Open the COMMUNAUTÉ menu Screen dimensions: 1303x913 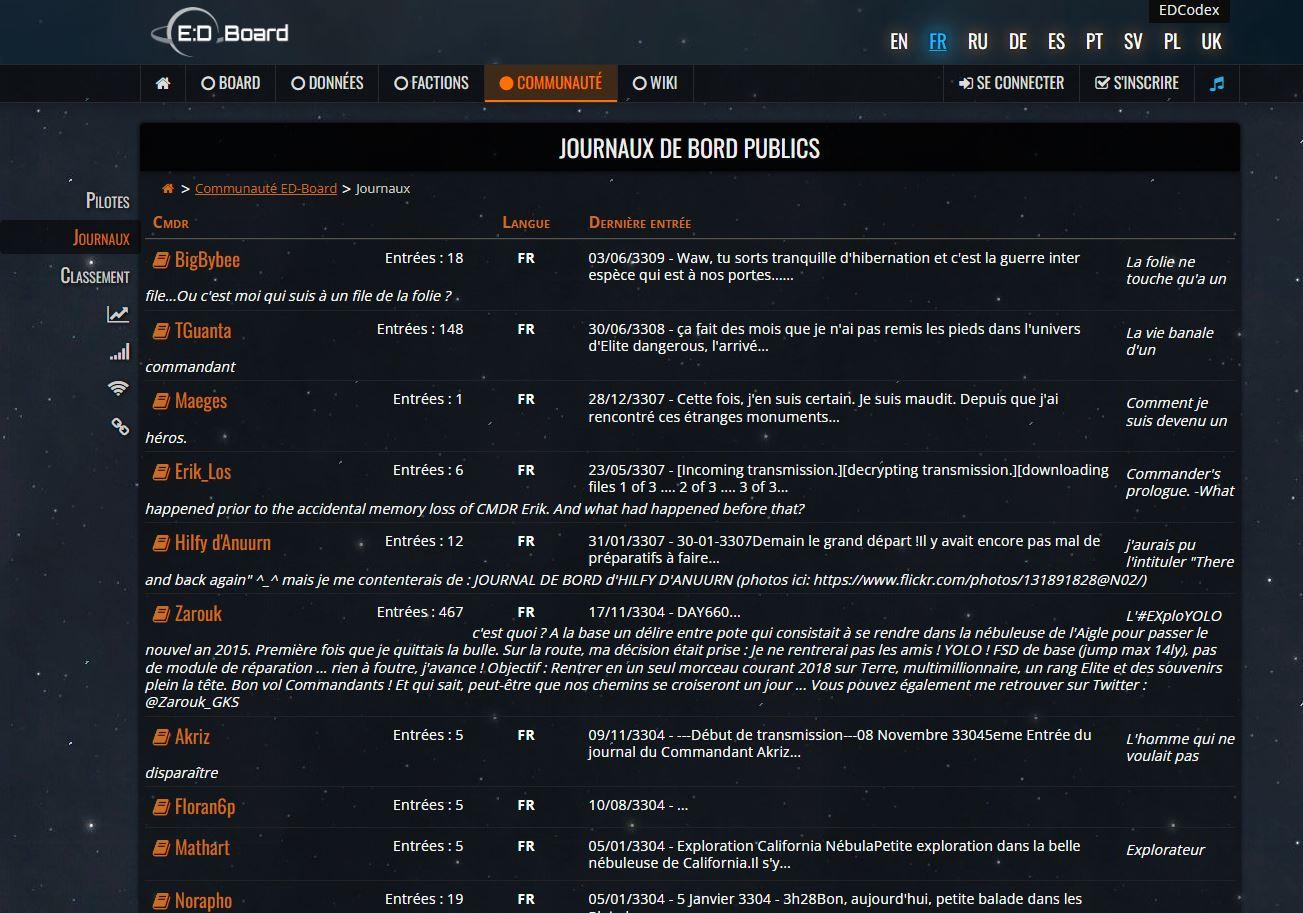click(x=551, y=83)
